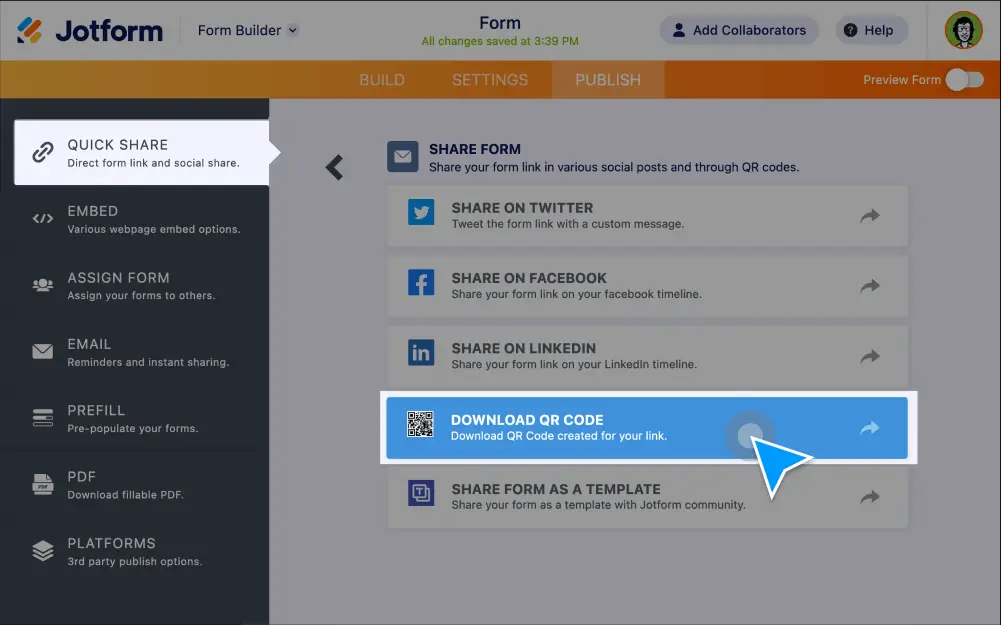Image resolution: width=1001 pixels, height=625 pixels.
Task: Switch to the Settings tab
Action: coord(489,80)
